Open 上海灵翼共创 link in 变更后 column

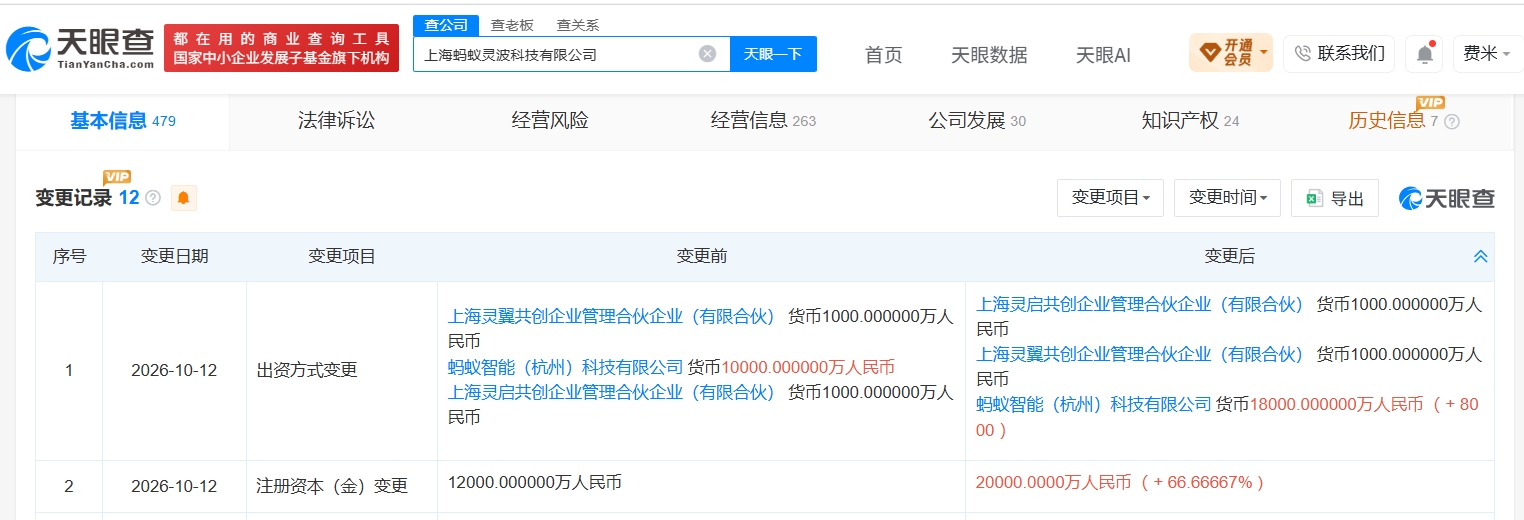point(1140,354)
